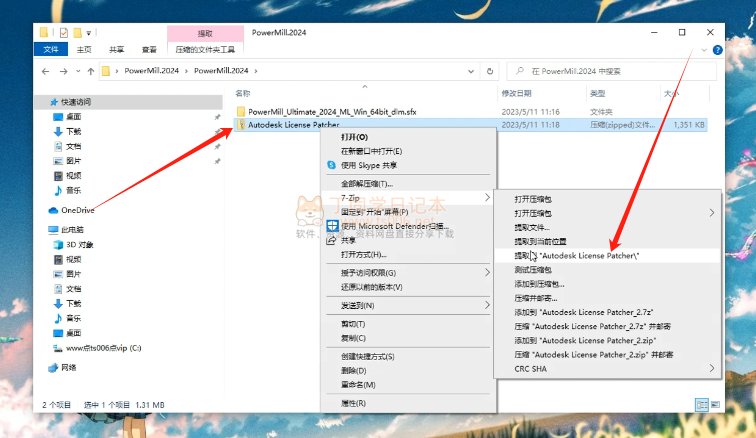This screenshot has height=438, width=756.
Task: Click zip icon of Autodesk License Patcher
Action: (x=241, y=124)
